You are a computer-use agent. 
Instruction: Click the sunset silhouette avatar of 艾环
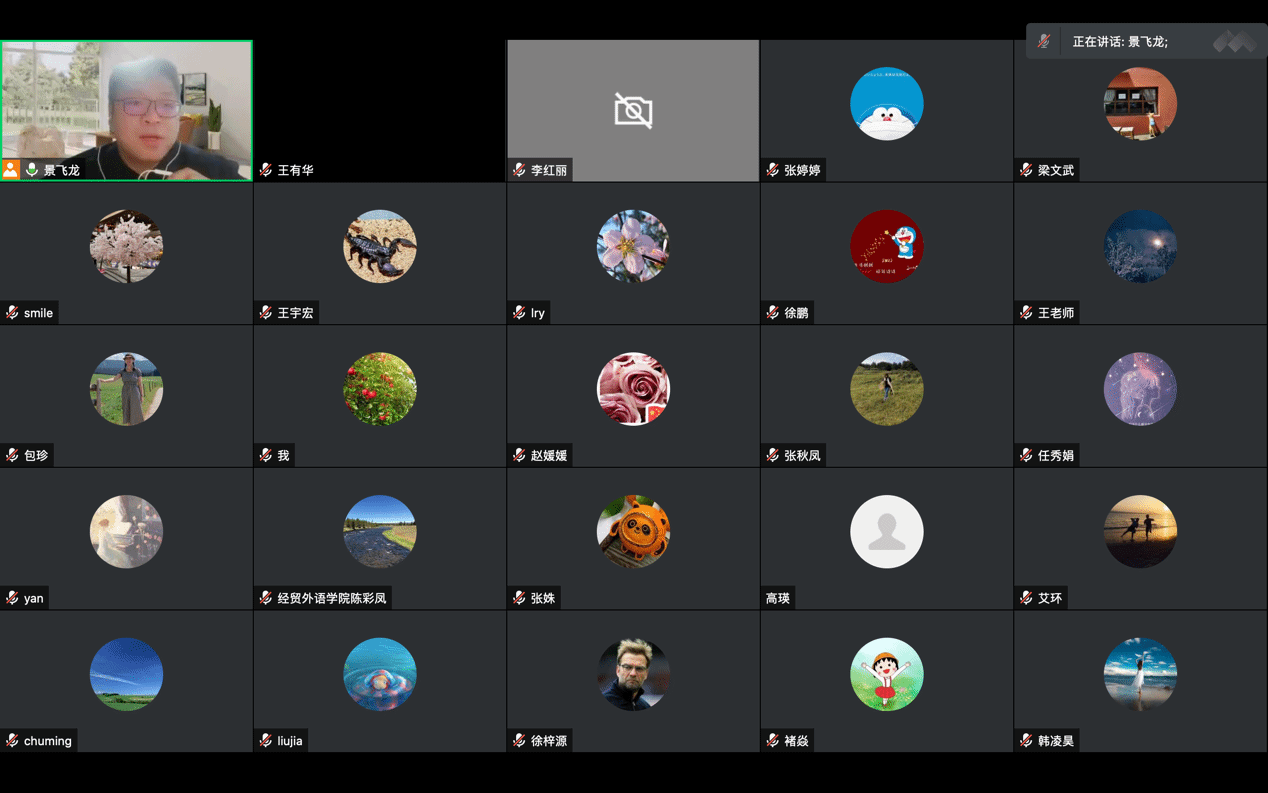pos(1140,532)
